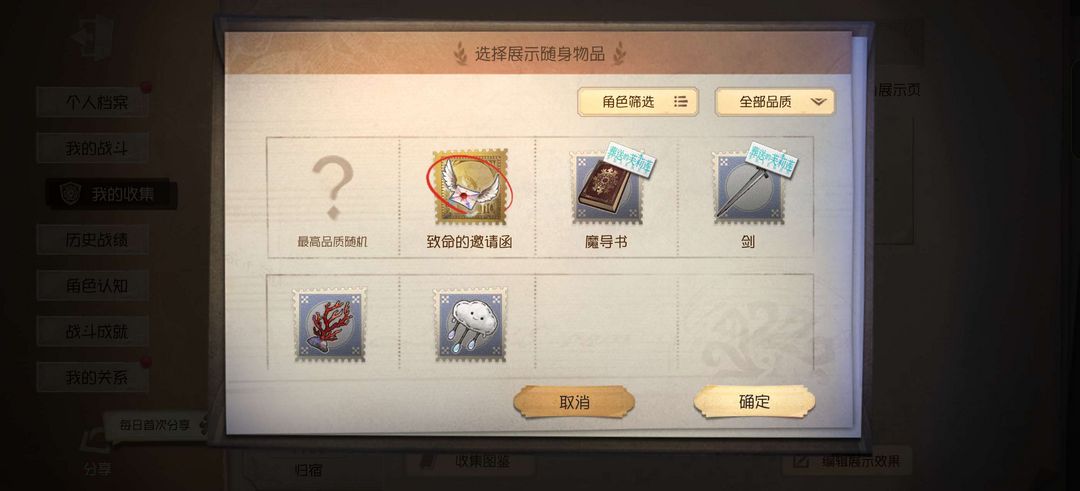Select the 最高品质随机 question mark item
The width and height of the screenshot is (1080, 491).
click(333, 198)
